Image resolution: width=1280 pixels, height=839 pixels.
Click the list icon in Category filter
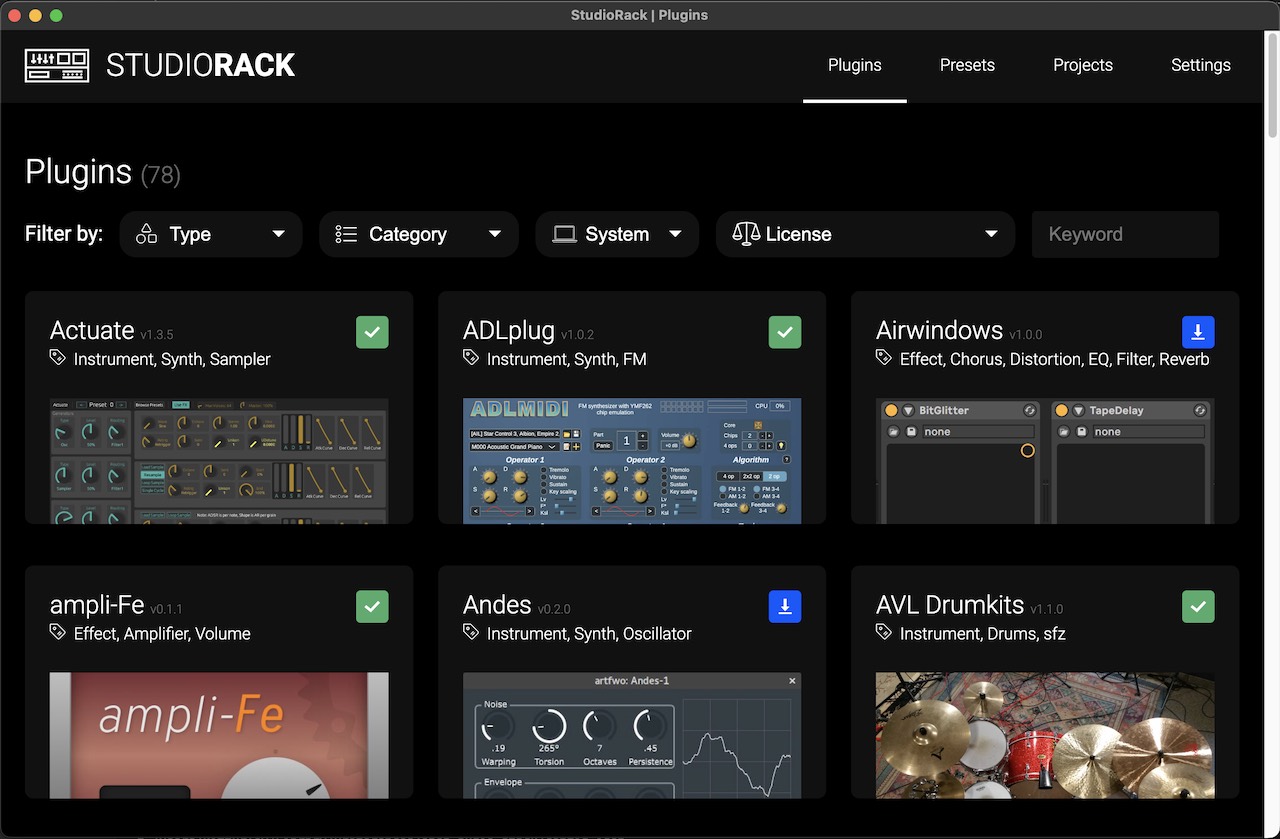(x=346, y=234)
